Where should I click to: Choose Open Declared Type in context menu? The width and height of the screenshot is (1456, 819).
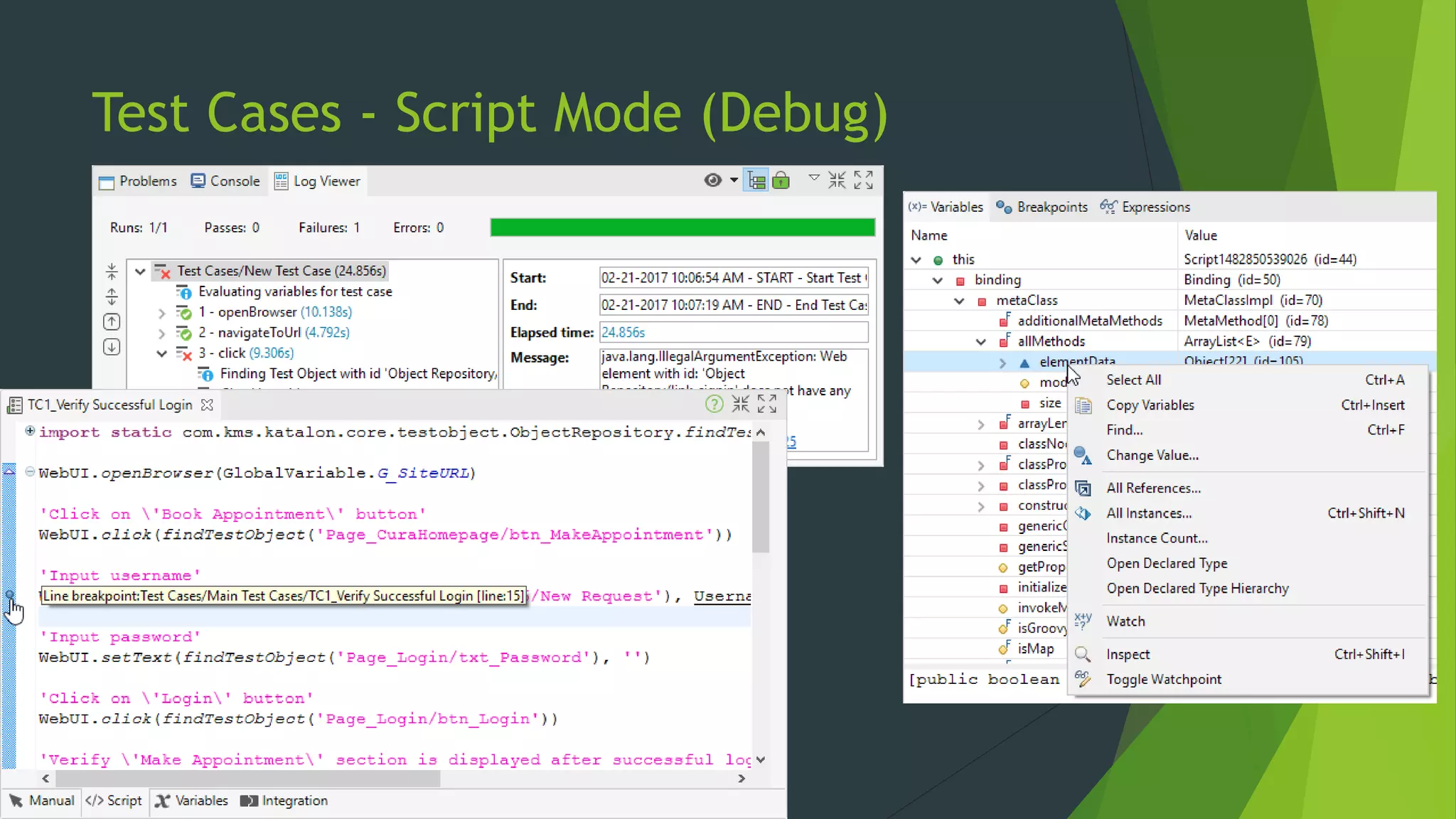click(1250, 564)
